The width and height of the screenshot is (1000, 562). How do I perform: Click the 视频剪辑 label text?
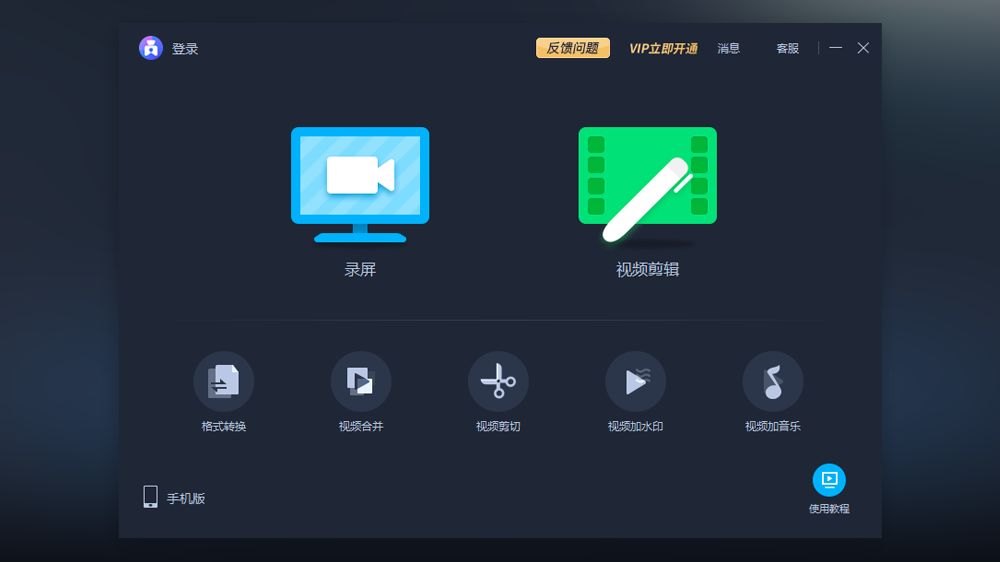point(647,270)
